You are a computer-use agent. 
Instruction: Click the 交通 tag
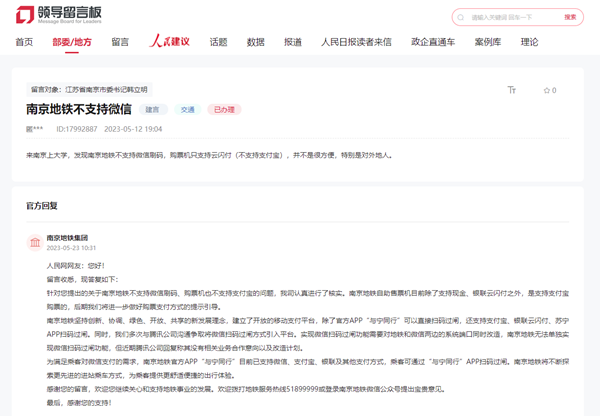pos(188,110)
